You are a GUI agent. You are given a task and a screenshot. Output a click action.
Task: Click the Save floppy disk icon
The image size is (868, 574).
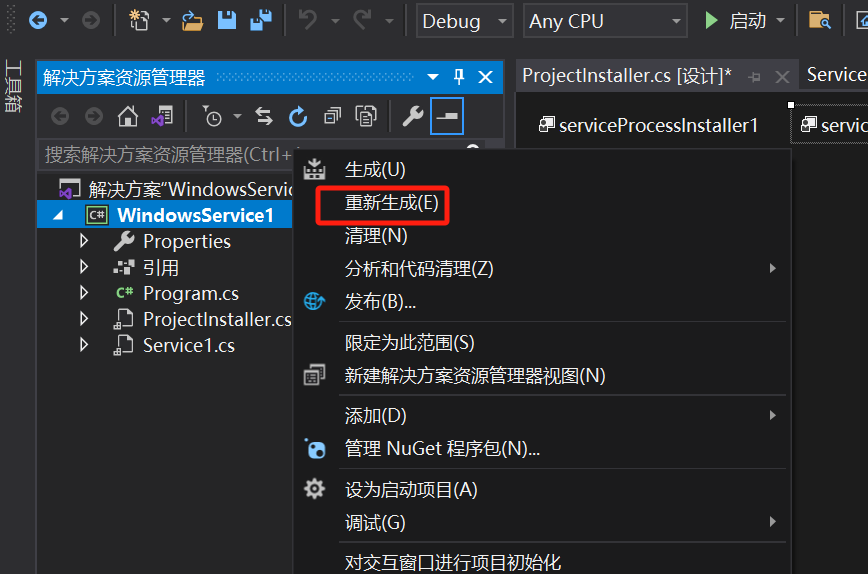click(226, 21)
